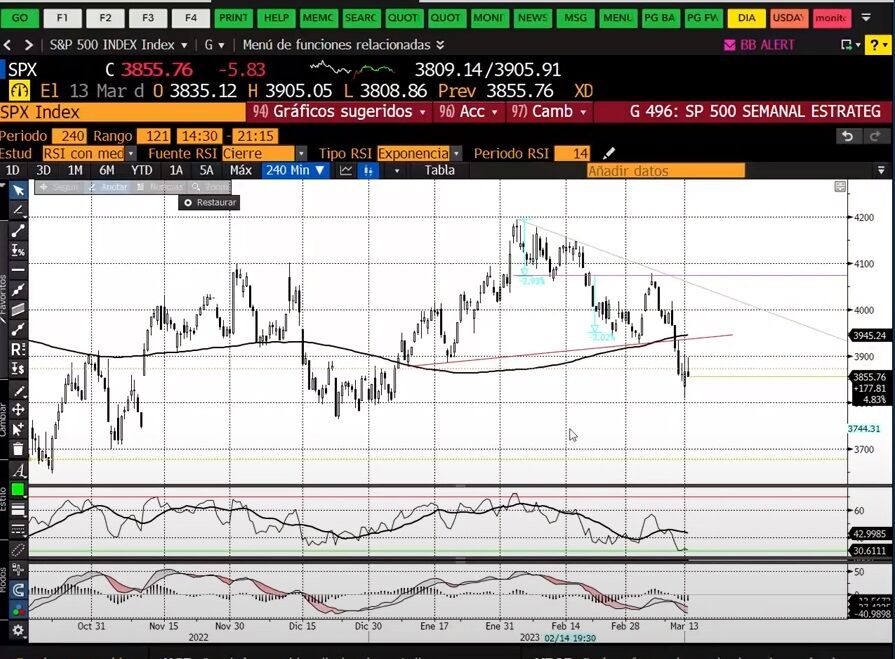The image size is (895, 659).
Task: Toggle the dotted lasso selection mode
Action: 18,549
